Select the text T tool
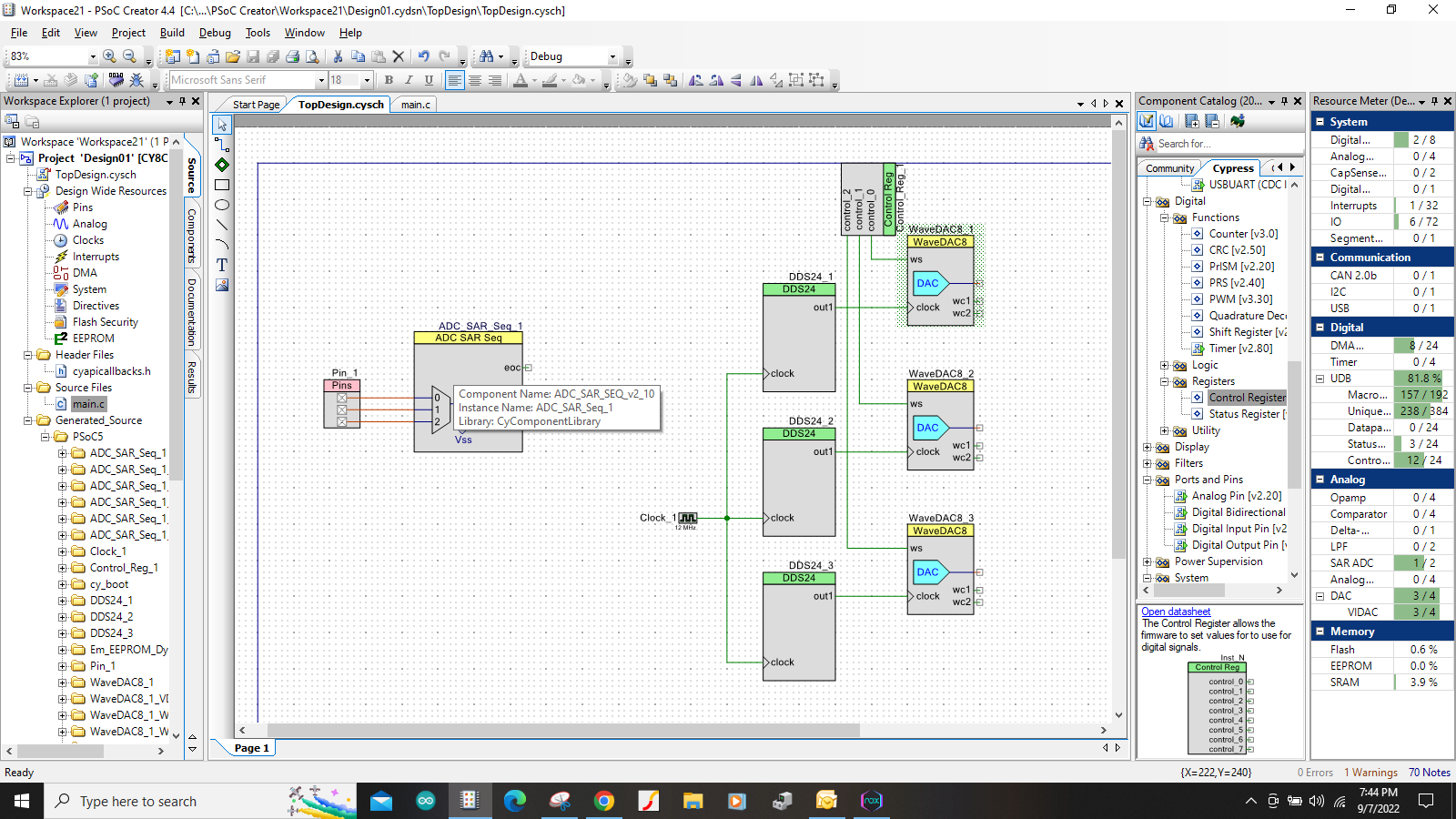 [222, 265]
